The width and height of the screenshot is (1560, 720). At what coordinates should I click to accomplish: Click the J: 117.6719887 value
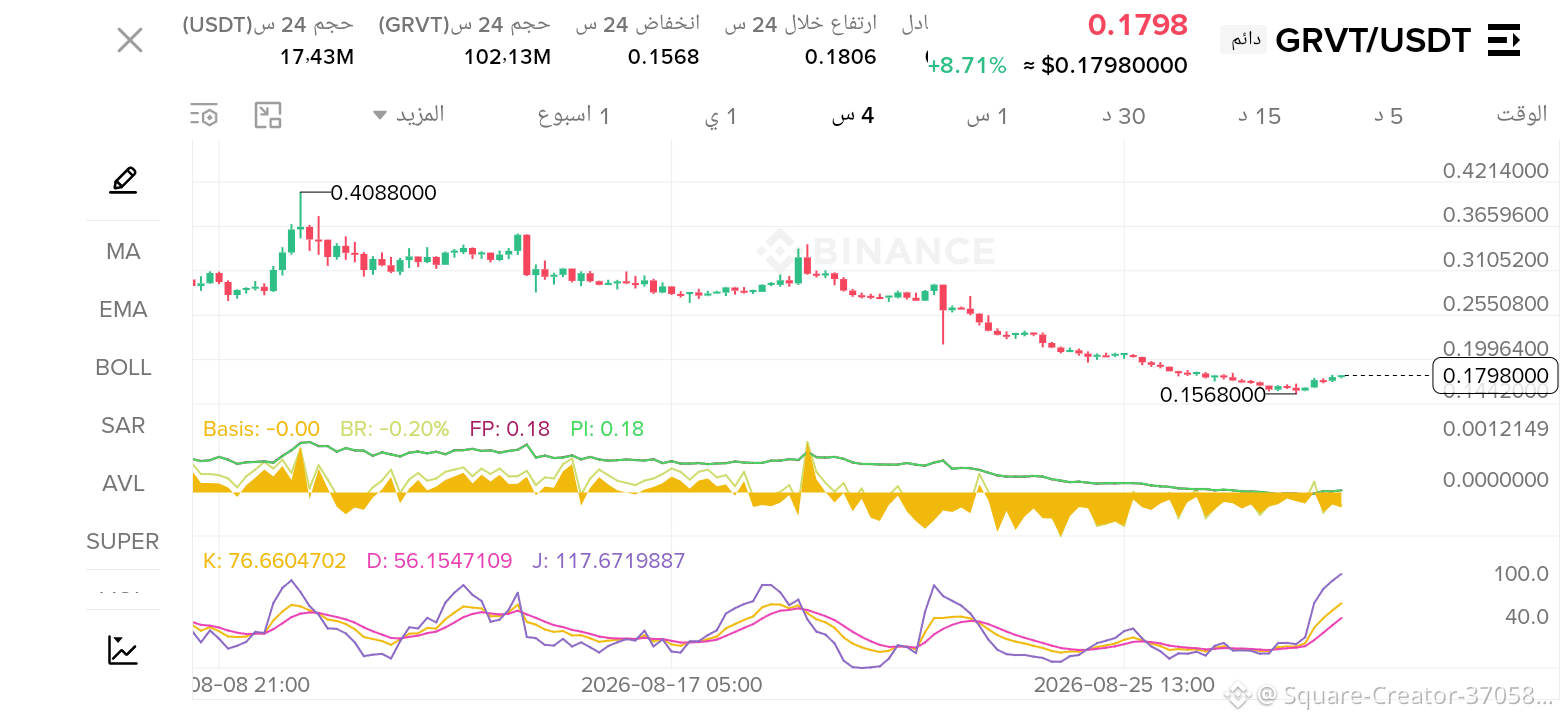(609, 561)
